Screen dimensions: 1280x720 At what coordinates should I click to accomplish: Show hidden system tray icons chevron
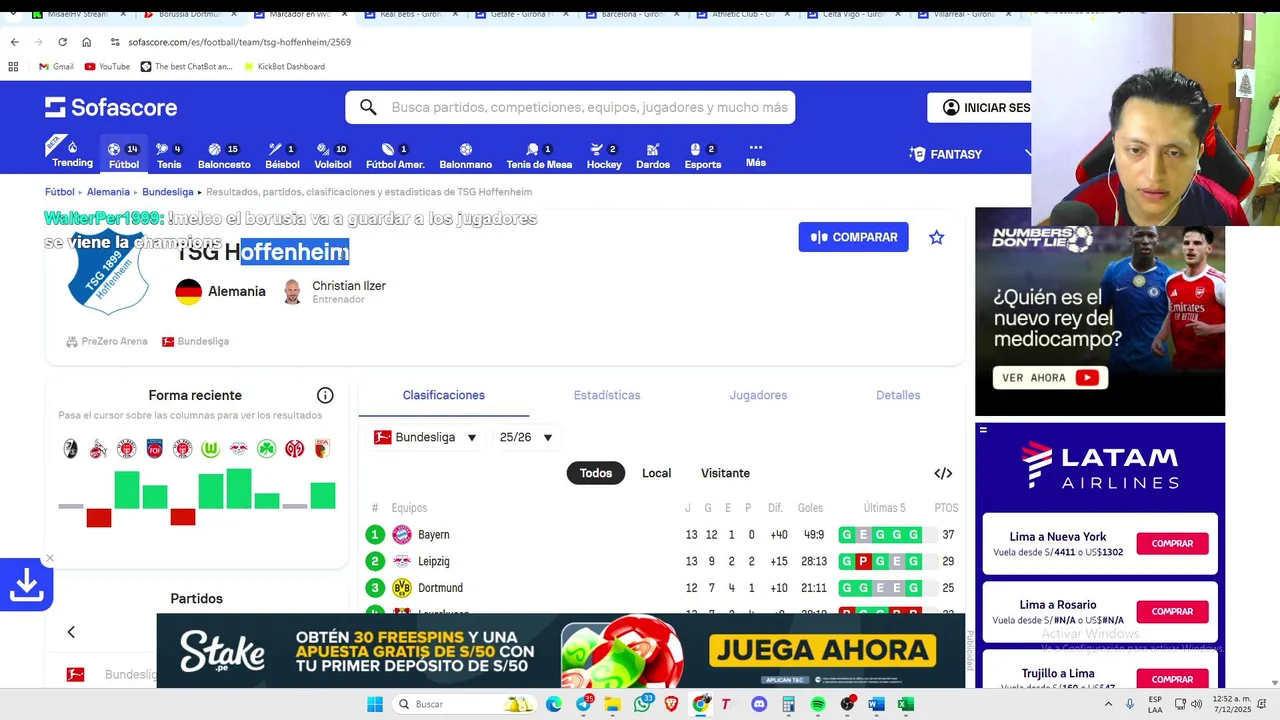[x=1109, y=704]
